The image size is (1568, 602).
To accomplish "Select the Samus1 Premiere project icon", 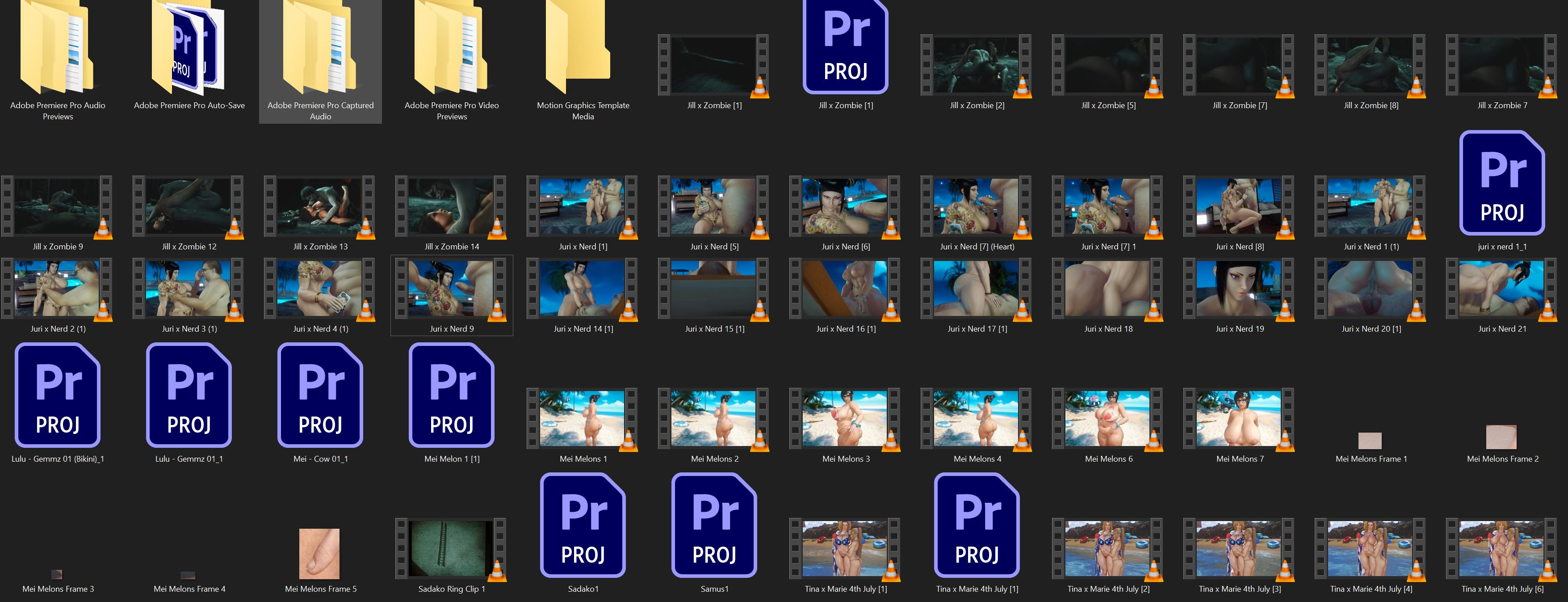I will (x=715, y=525).
